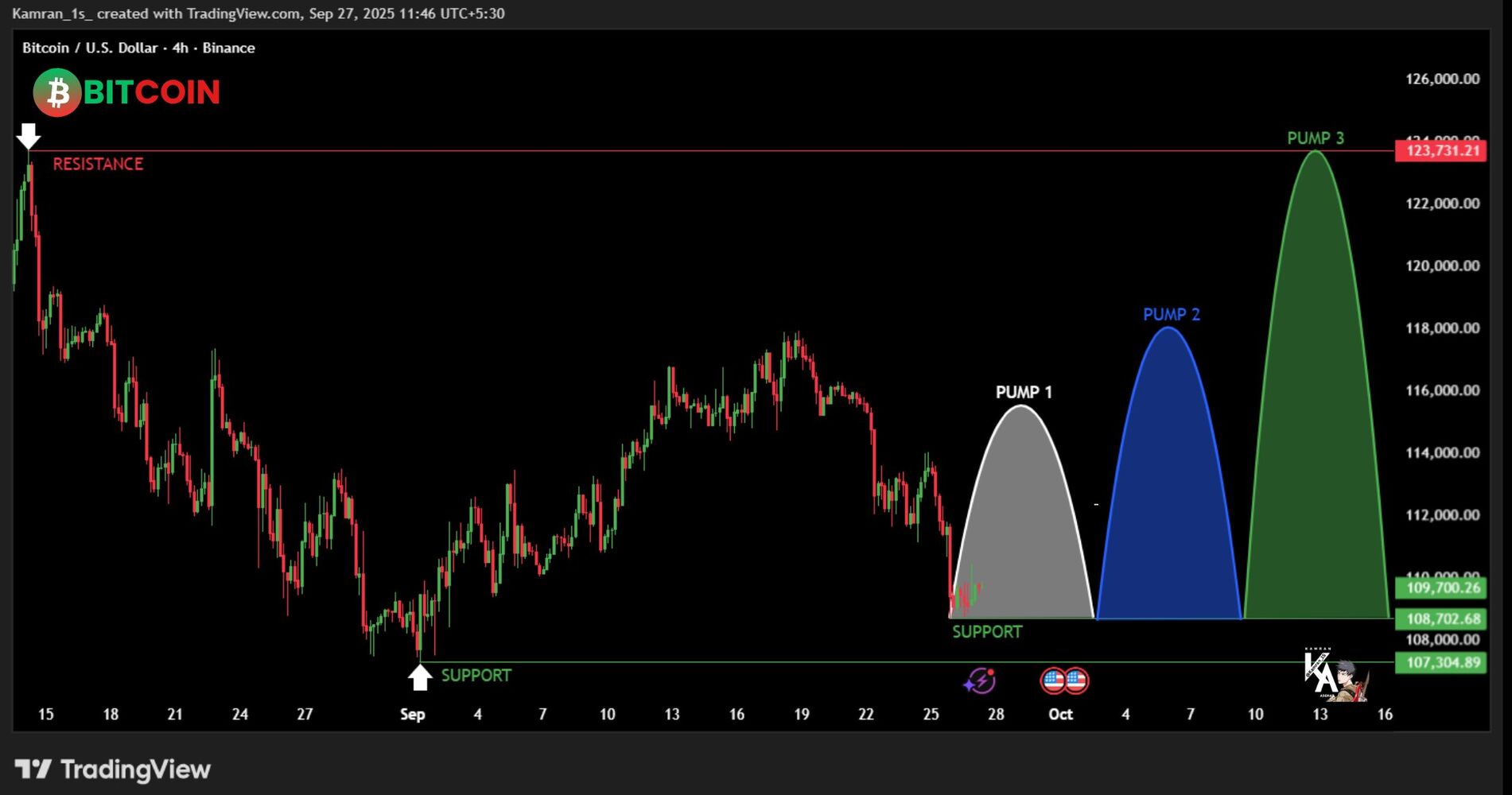Screen dimensions: 1512x795
Task: Click the second US flag event icon
Action: [x=1076, y=681]
